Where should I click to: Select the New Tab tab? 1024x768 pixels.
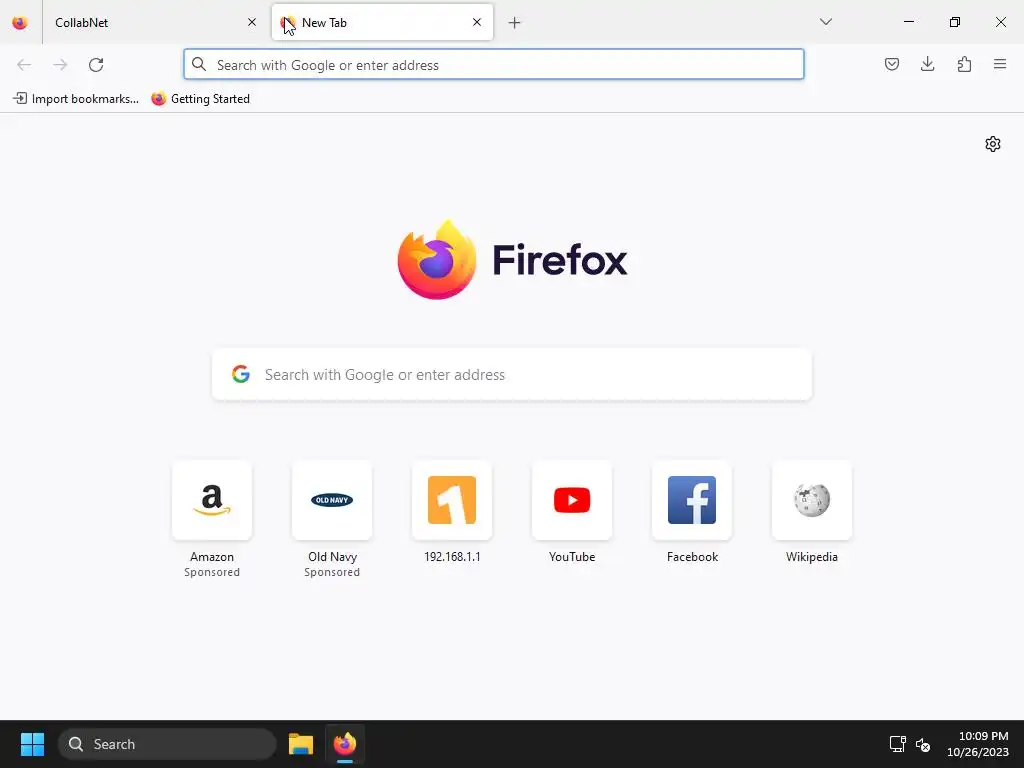[382, 22]
